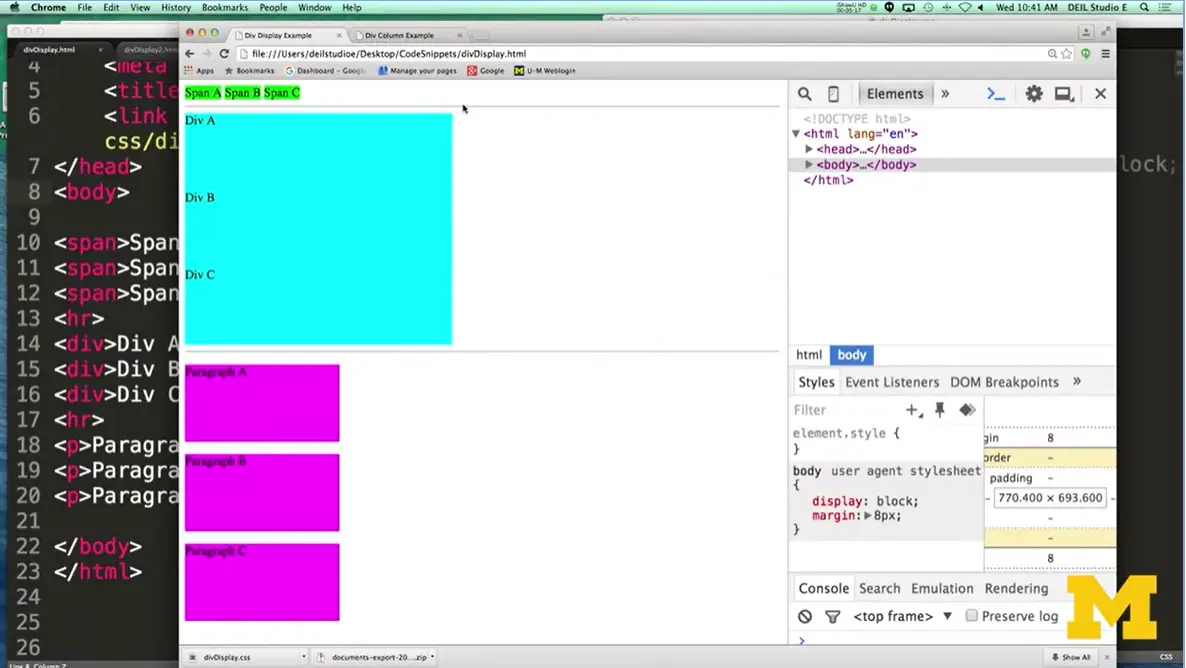This screenshot has width=1186, height=668.
Task: Open the console drawer icon
Action: pyautogui.click(x=995, y=93)
